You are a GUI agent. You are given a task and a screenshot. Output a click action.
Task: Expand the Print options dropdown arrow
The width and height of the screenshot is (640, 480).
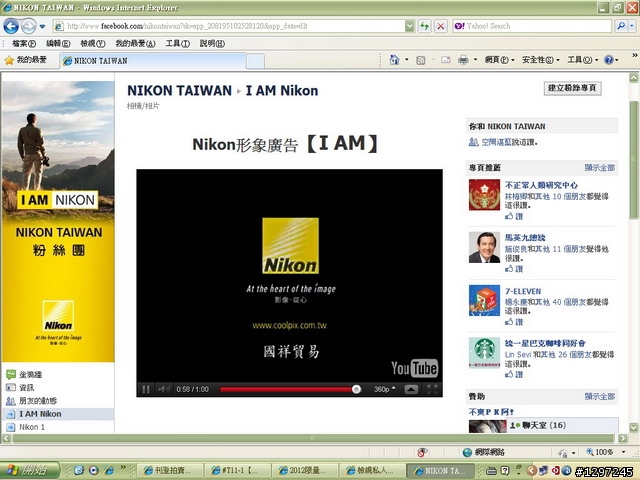475,60
